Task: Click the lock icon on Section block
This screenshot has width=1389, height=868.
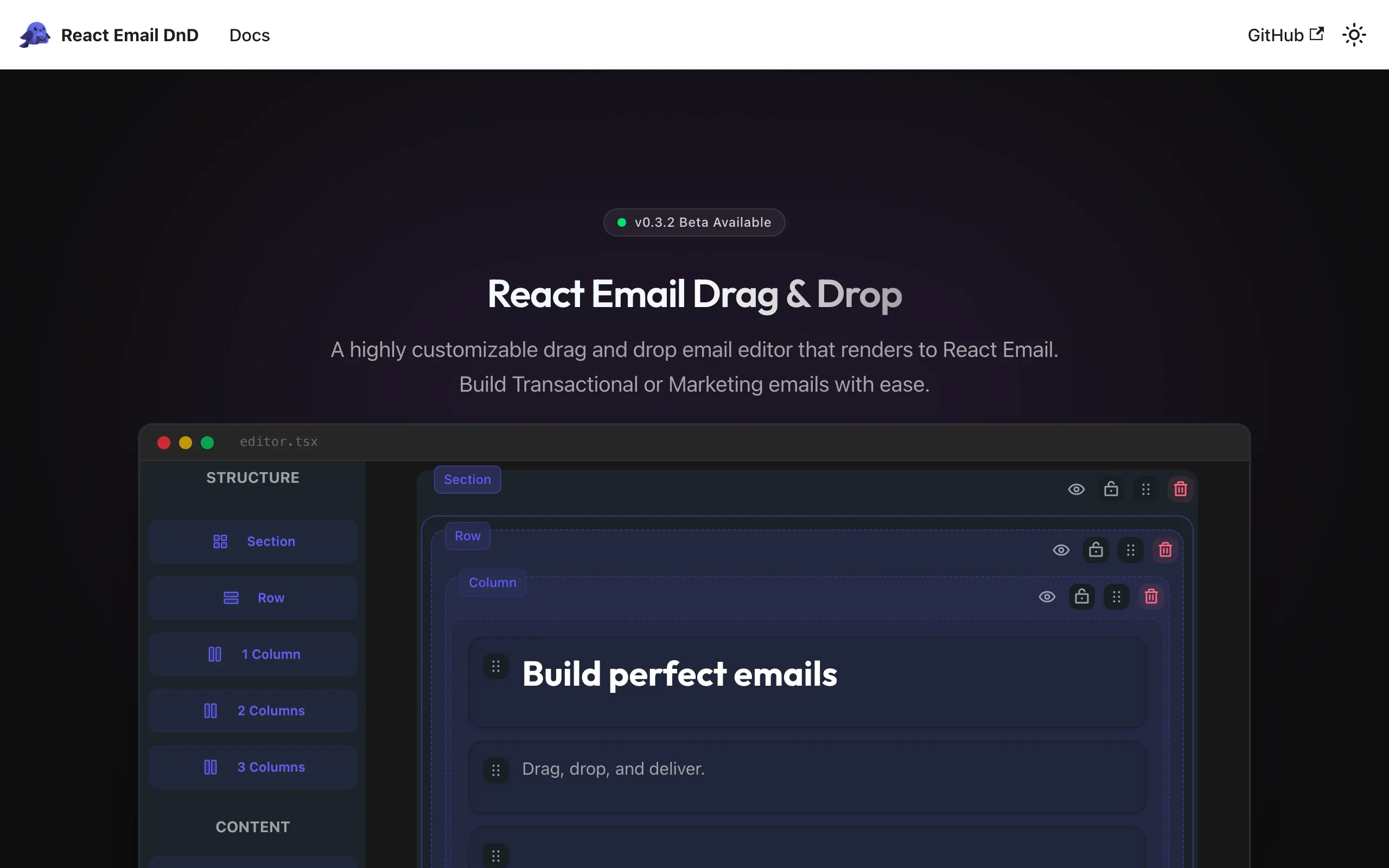Action: click(1111, 489)
